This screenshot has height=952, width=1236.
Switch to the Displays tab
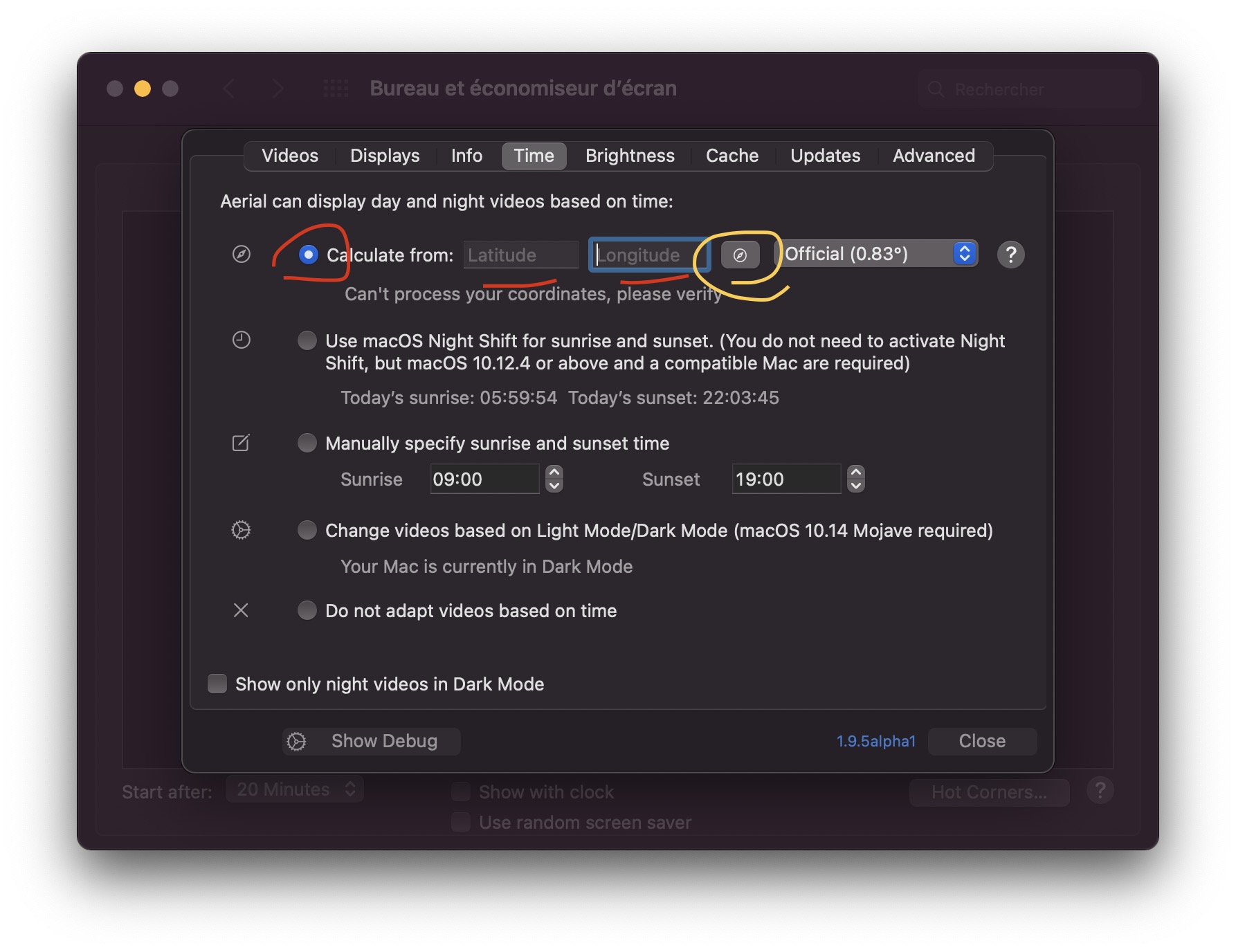click(385, 156)
